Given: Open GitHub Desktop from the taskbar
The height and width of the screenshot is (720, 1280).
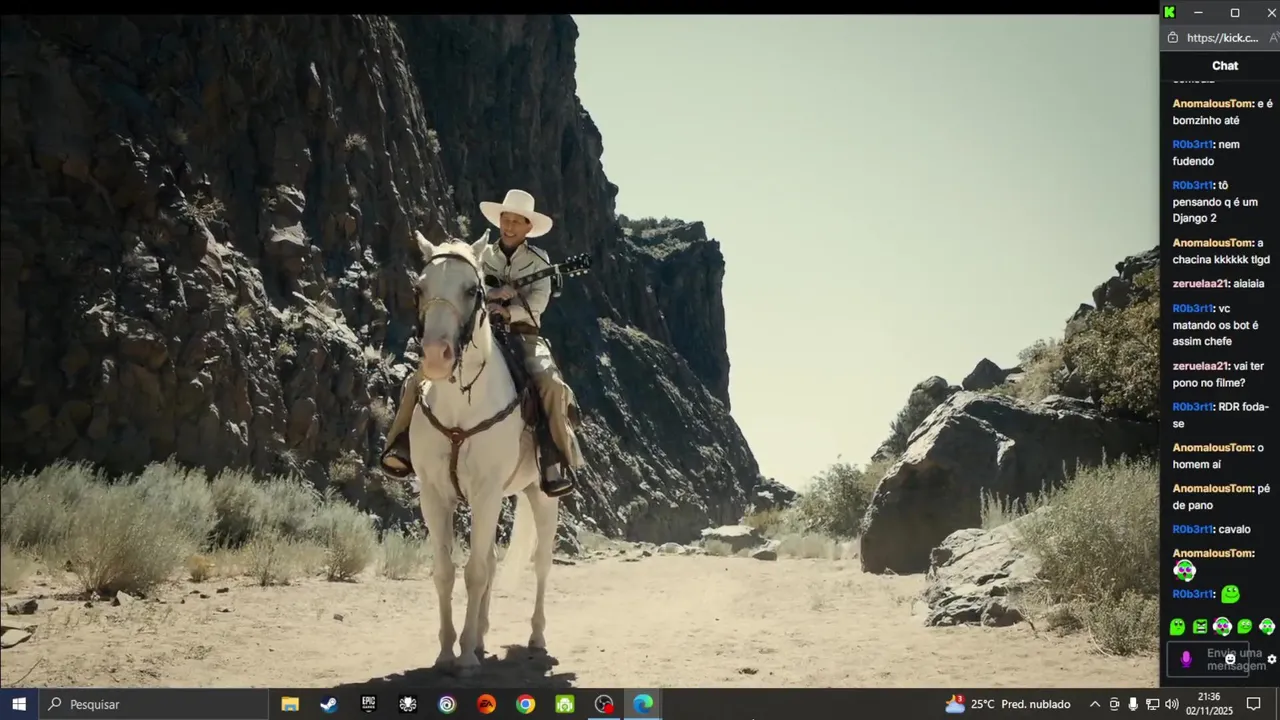Looking at the screenshot, I should tap(407, 704).
